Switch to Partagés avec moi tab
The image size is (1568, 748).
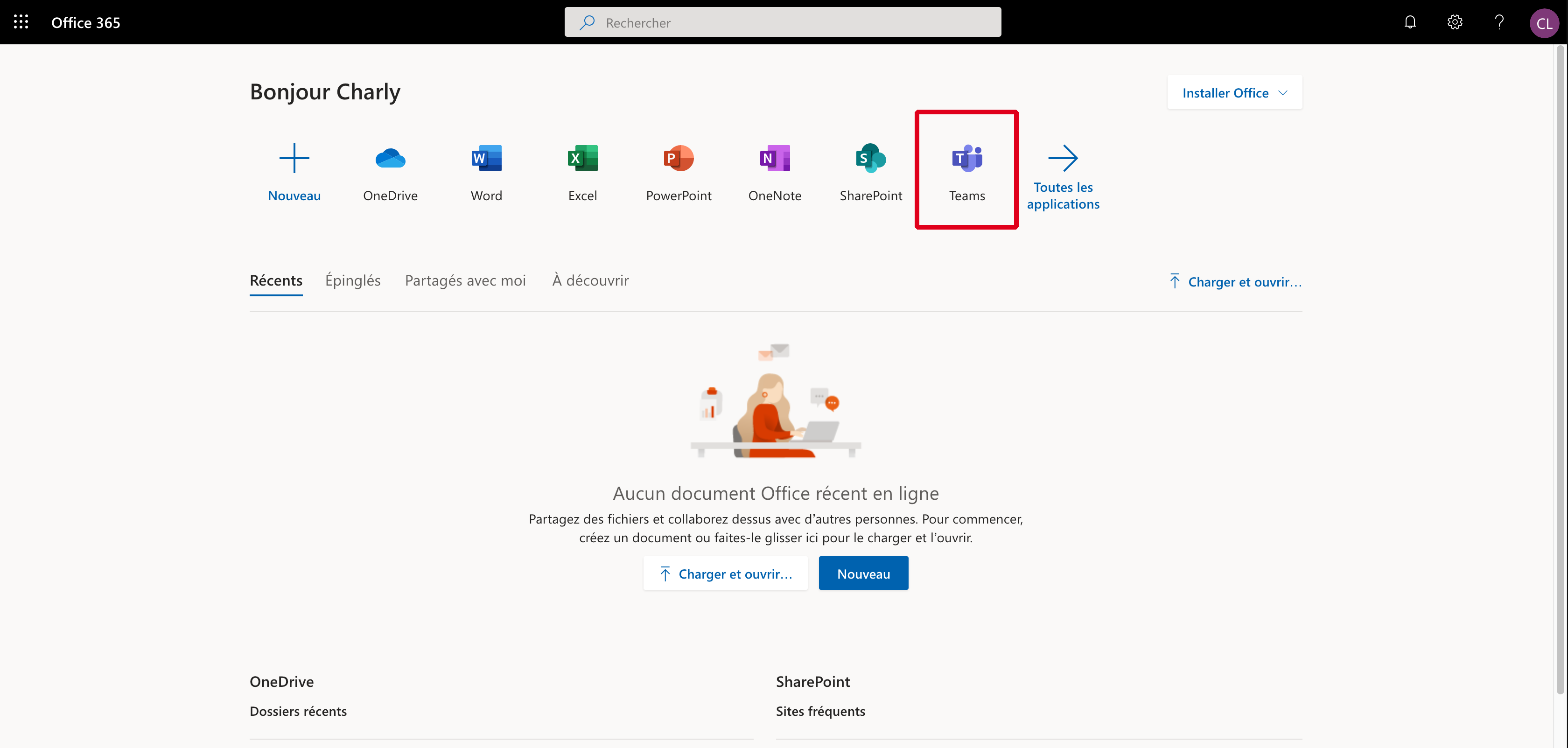click(465, 280)
